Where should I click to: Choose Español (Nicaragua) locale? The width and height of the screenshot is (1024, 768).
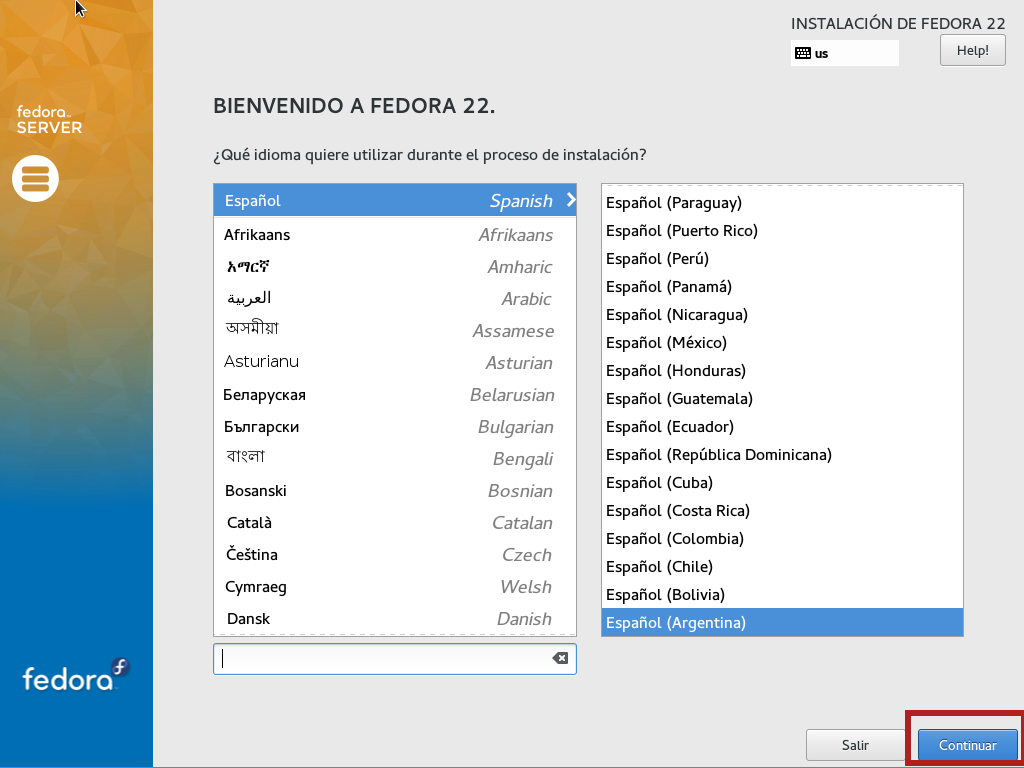[x=782, y=315]
